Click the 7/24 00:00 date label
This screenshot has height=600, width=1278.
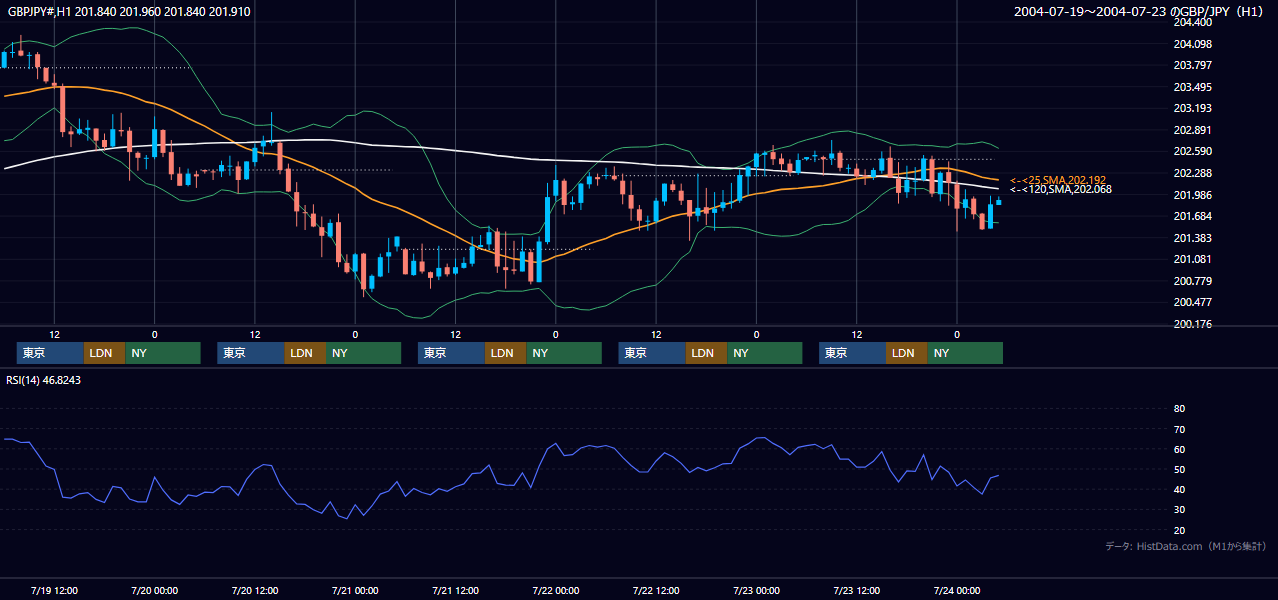coord(957,590)
